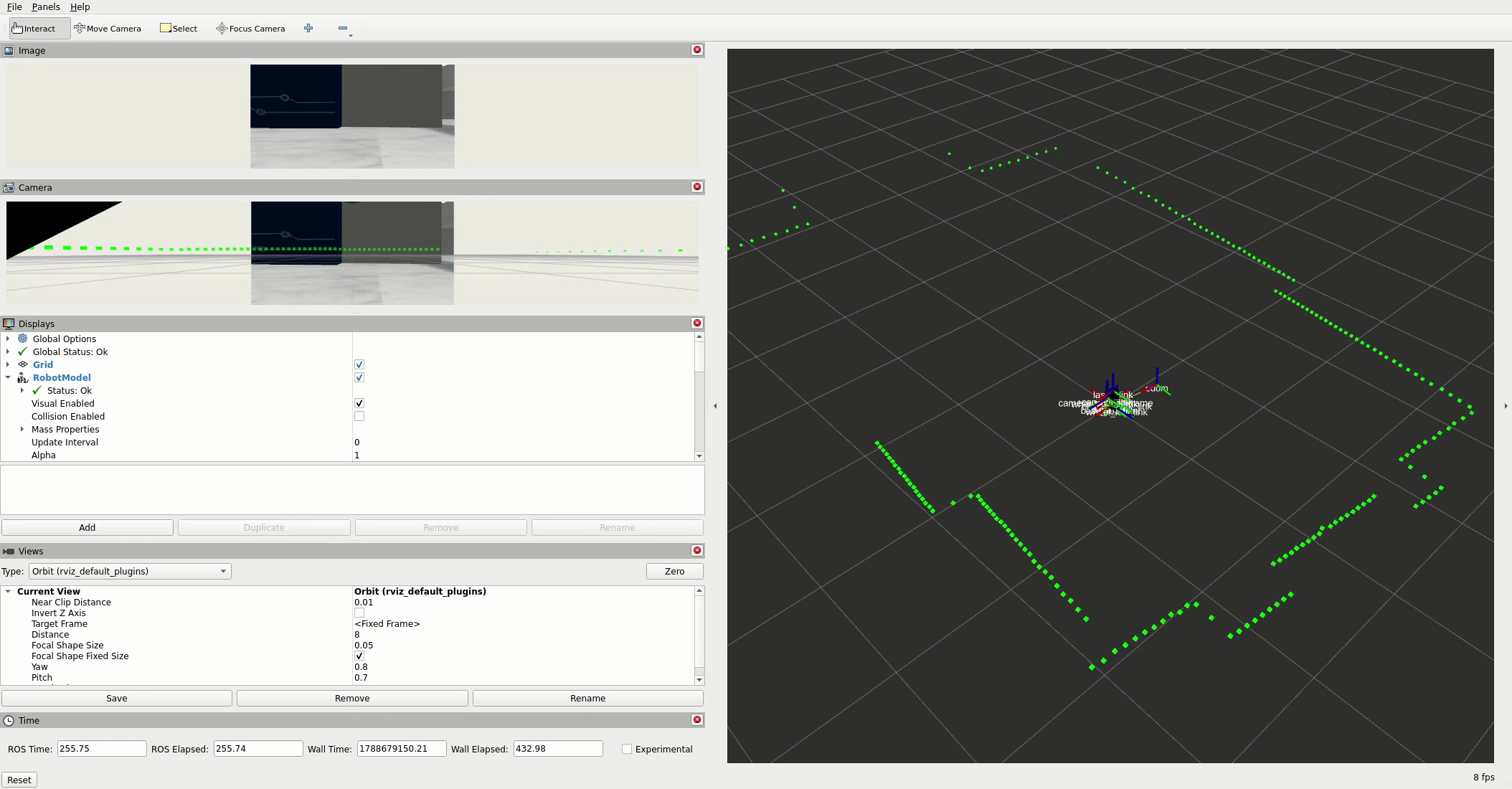
Task: Open the Panels menu
Action: pyautogui.click(x=46, y=6)
